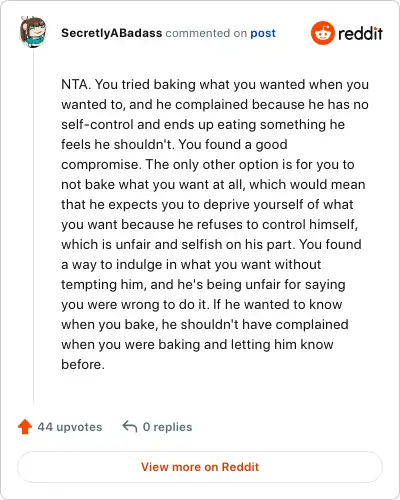Click the Reddit Snoo logo icon
Image resolution: width=400 pixels, height=500 pixels.
coord(322,33)
